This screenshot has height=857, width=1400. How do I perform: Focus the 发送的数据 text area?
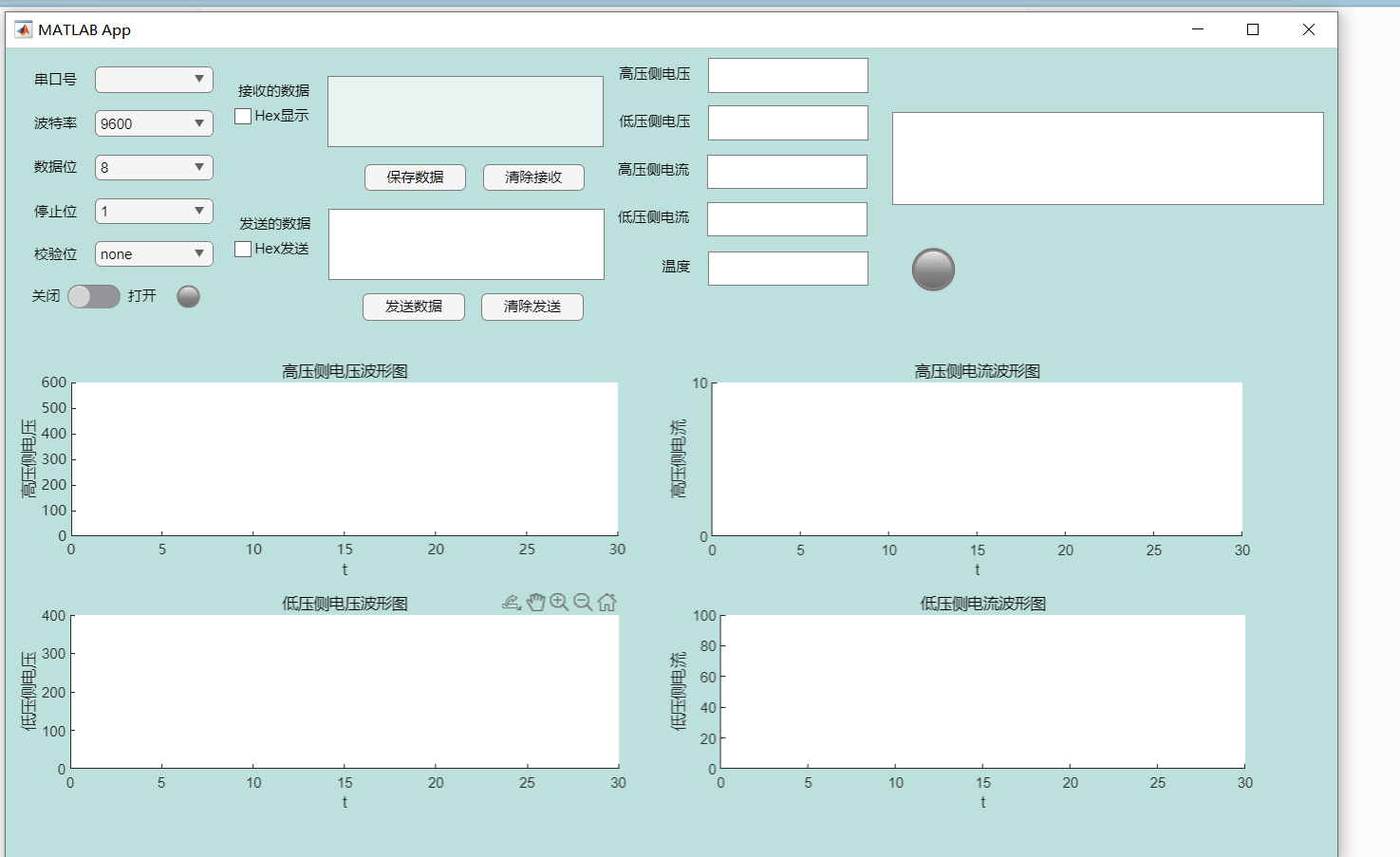[x=466, y=244]
